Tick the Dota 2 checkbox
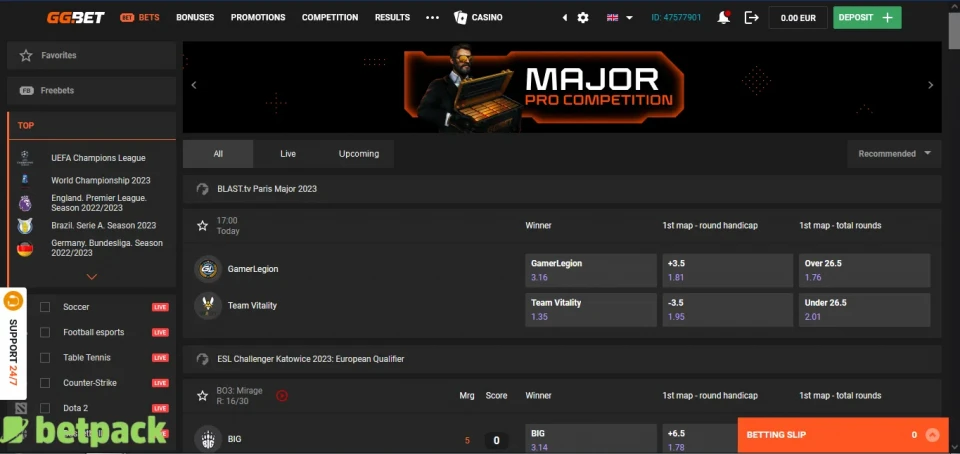 45,408
